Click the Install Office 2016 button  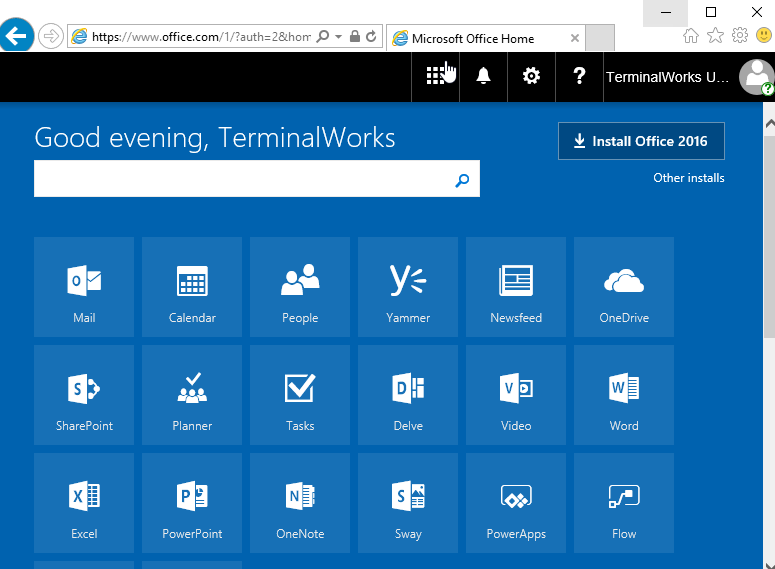tap(641, 141)
